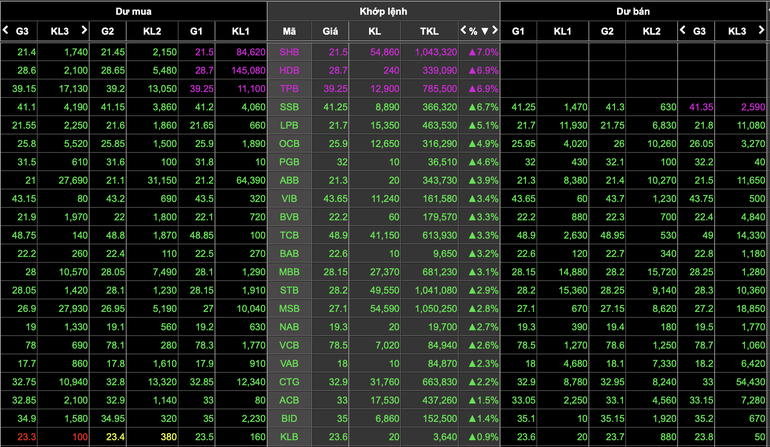Click SSB sell G3 price 41.35
Screen dimensions: 770x447
701,107
